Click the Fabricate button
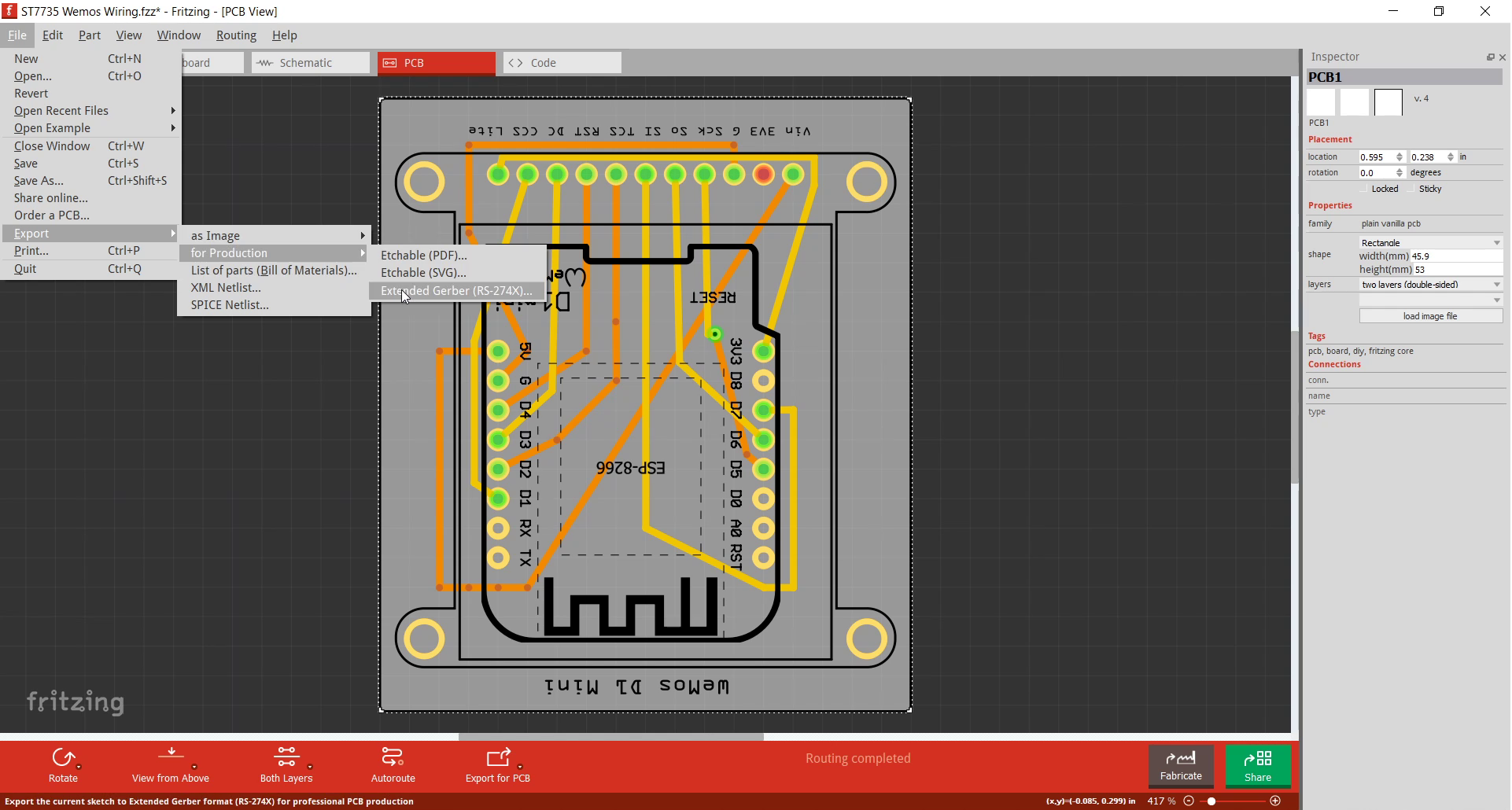The height and width of the screenshot is (810, 1512). click(x=1181, y=766)
